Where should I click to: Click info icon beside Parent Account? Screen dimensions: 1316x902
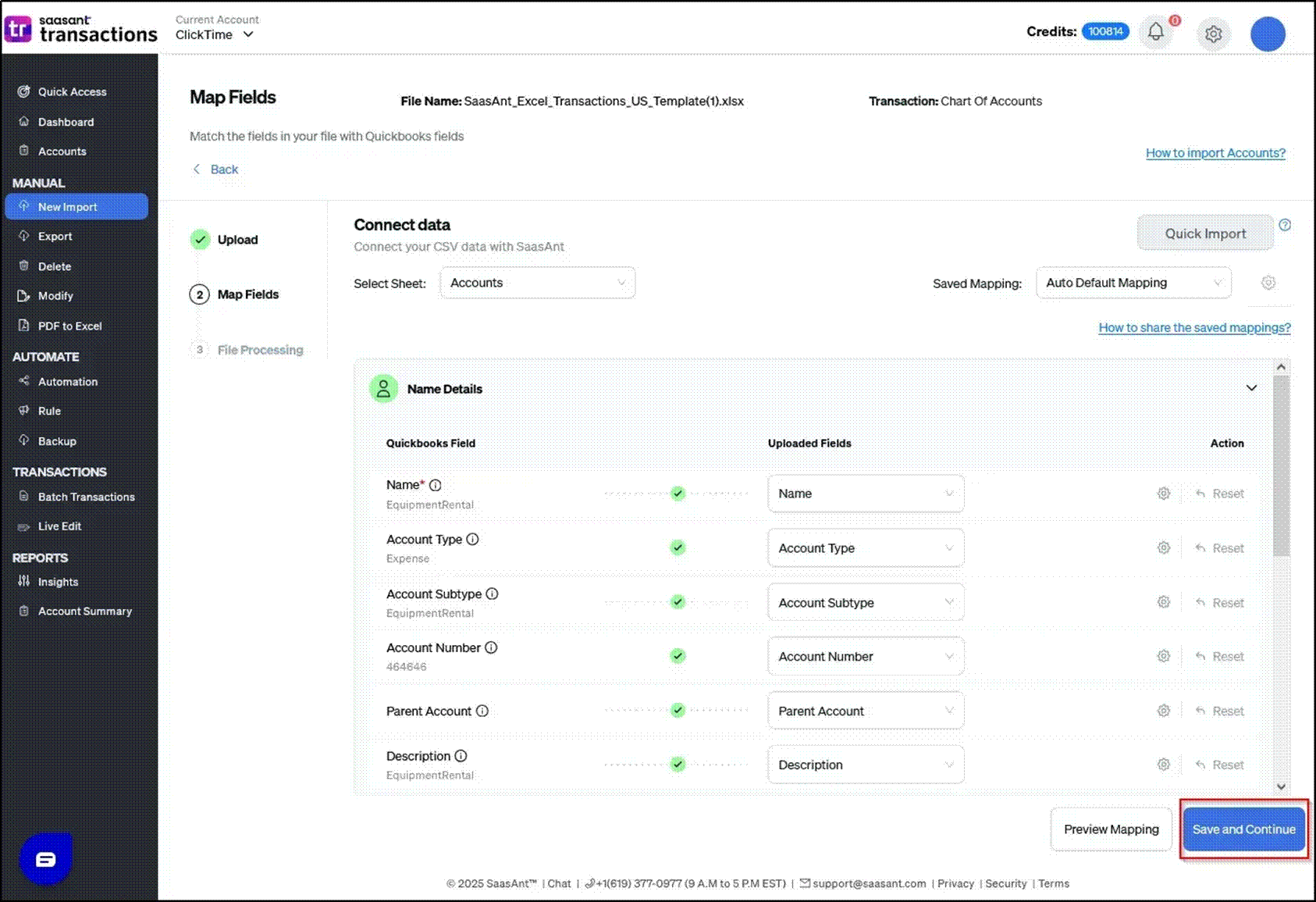click(482, 711)
